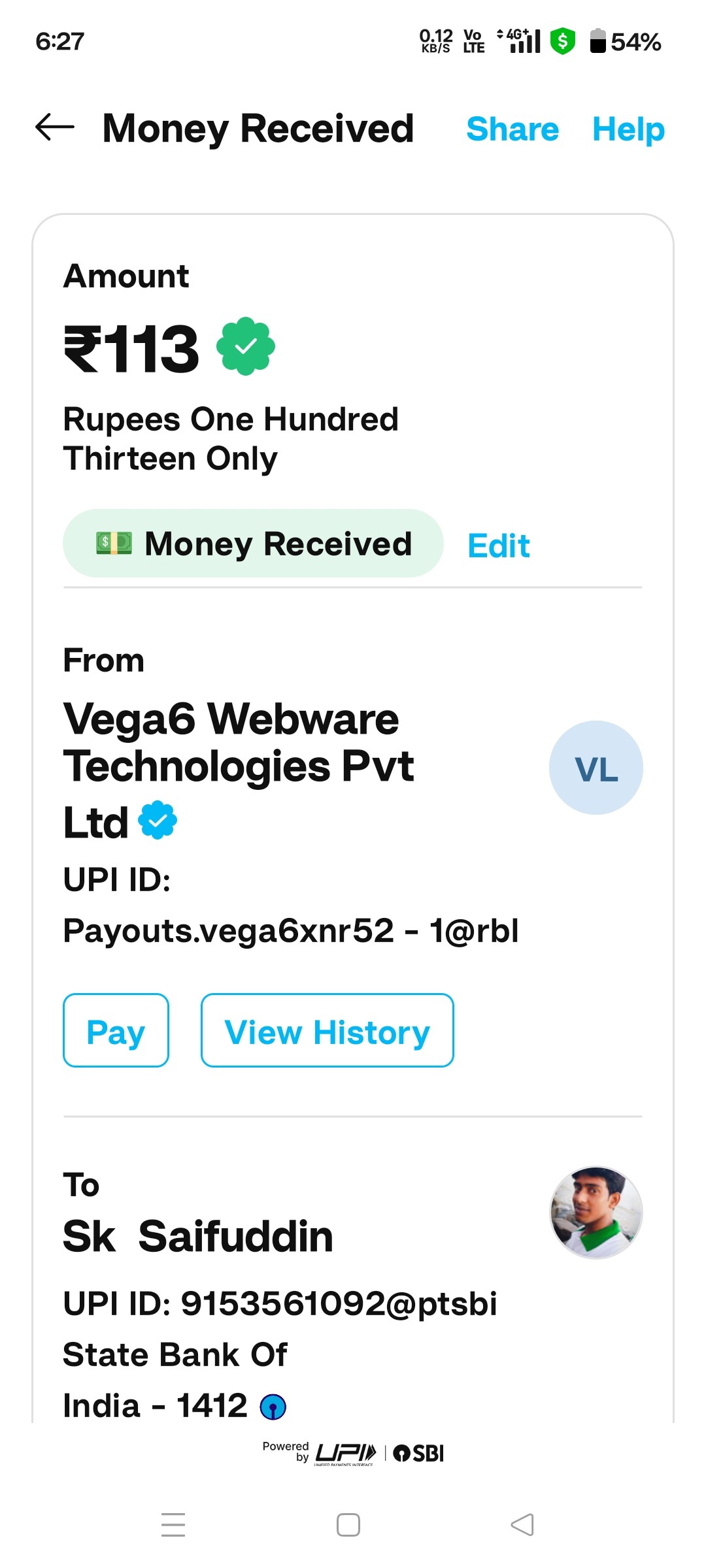Open the Help page
This screenshot has height=1568, width=706.
point(628,129)
